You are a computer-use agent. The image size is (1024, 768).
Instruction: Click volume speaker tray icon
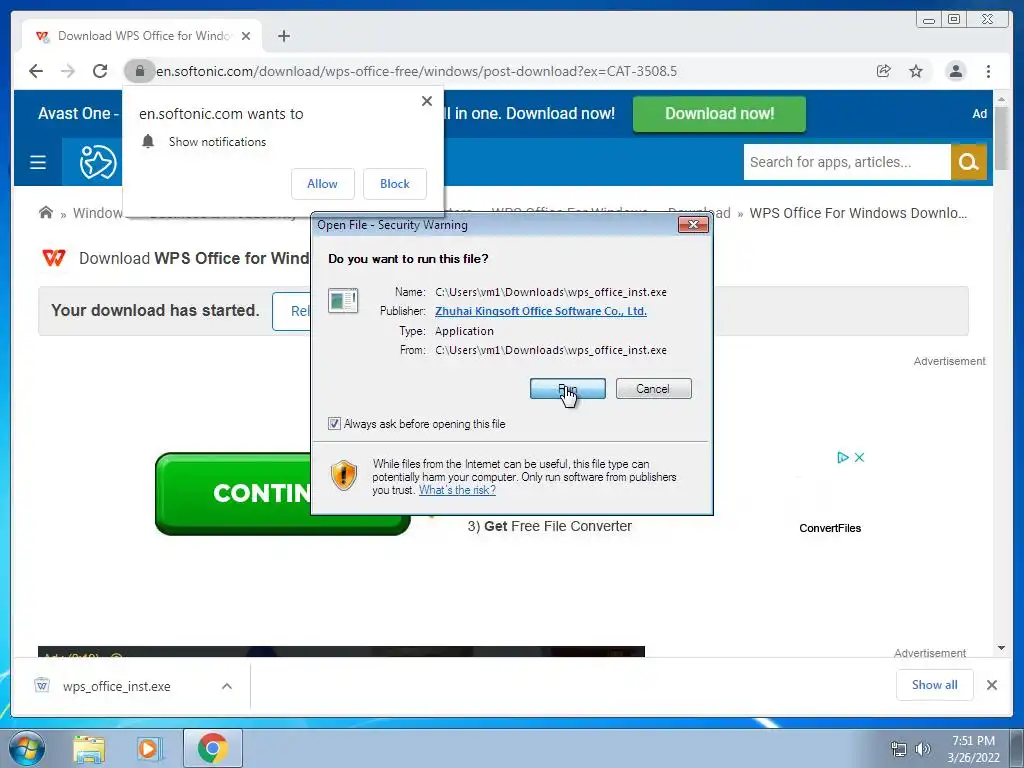(x=923, y=749)
